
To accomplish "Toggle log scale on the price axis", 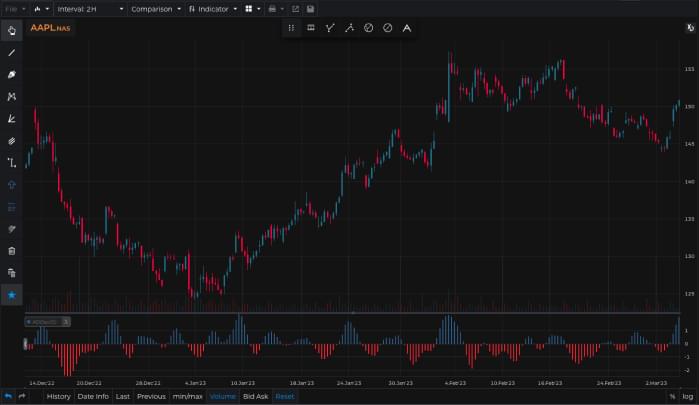I will coord(687,397).
